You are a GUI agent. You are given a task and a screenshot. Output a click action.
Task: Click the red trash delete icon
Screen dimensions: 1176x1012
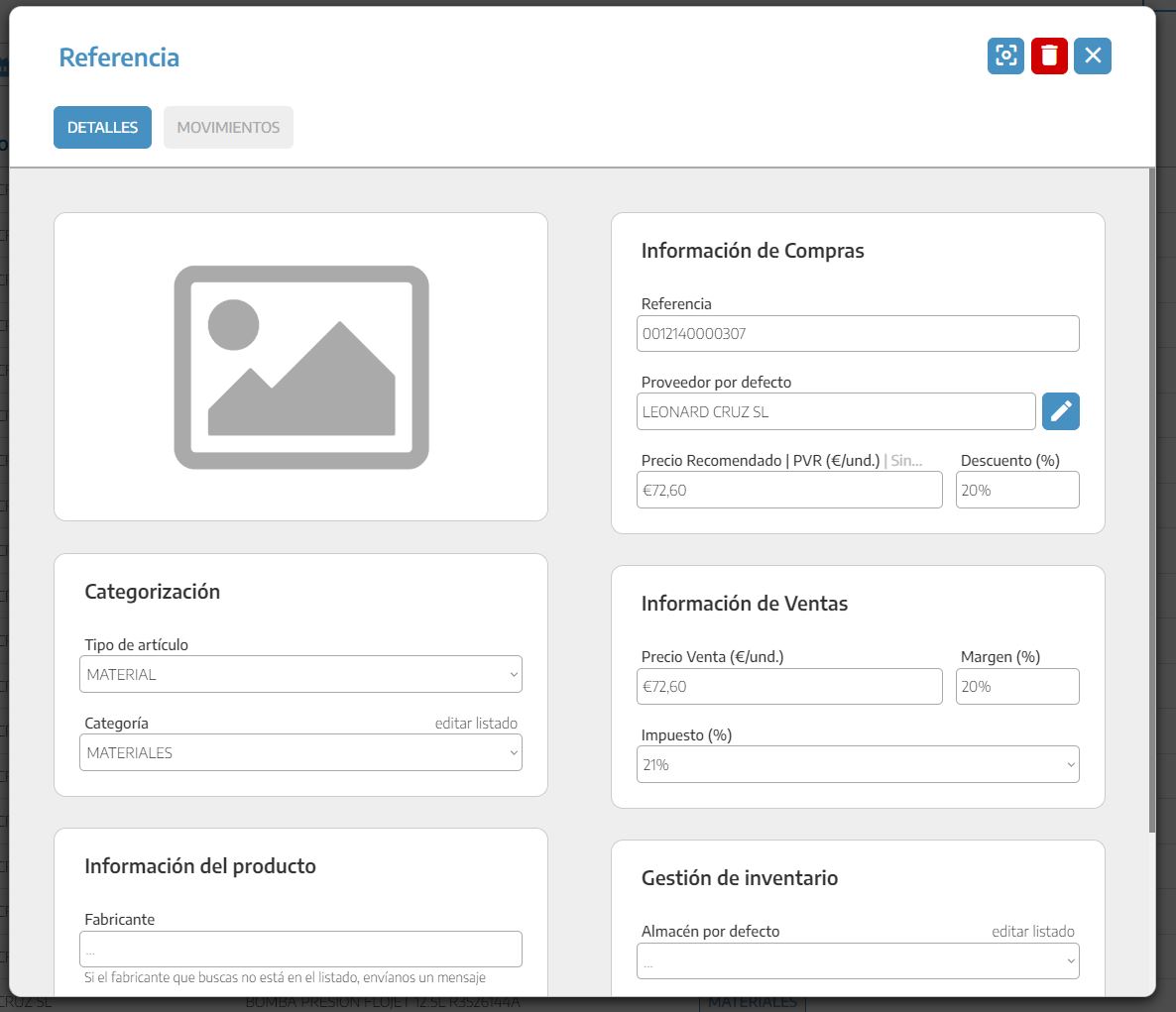tap(1049, 56)
